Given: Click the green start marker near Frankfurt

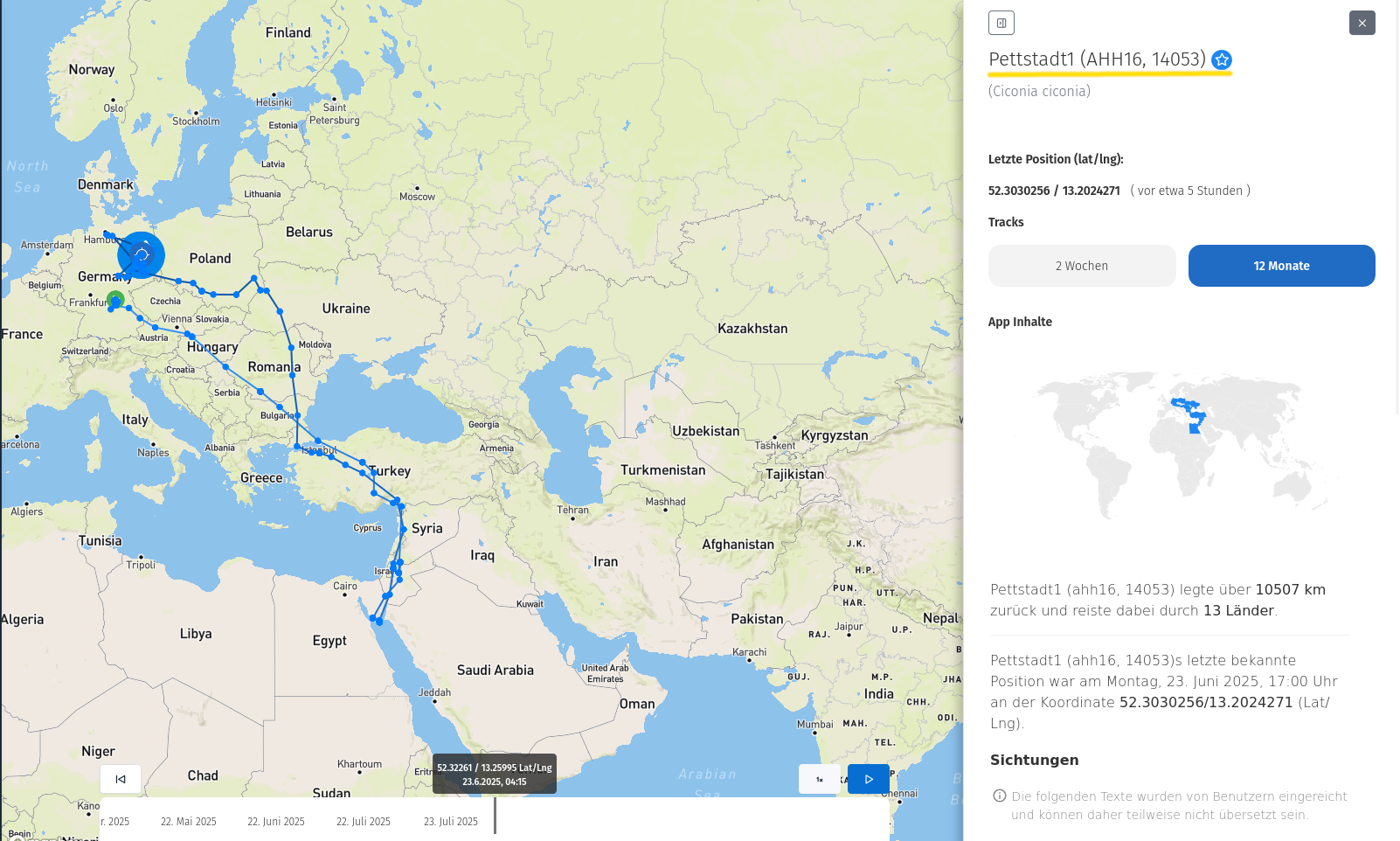Looking at the screenshot, I should (115, 300).
